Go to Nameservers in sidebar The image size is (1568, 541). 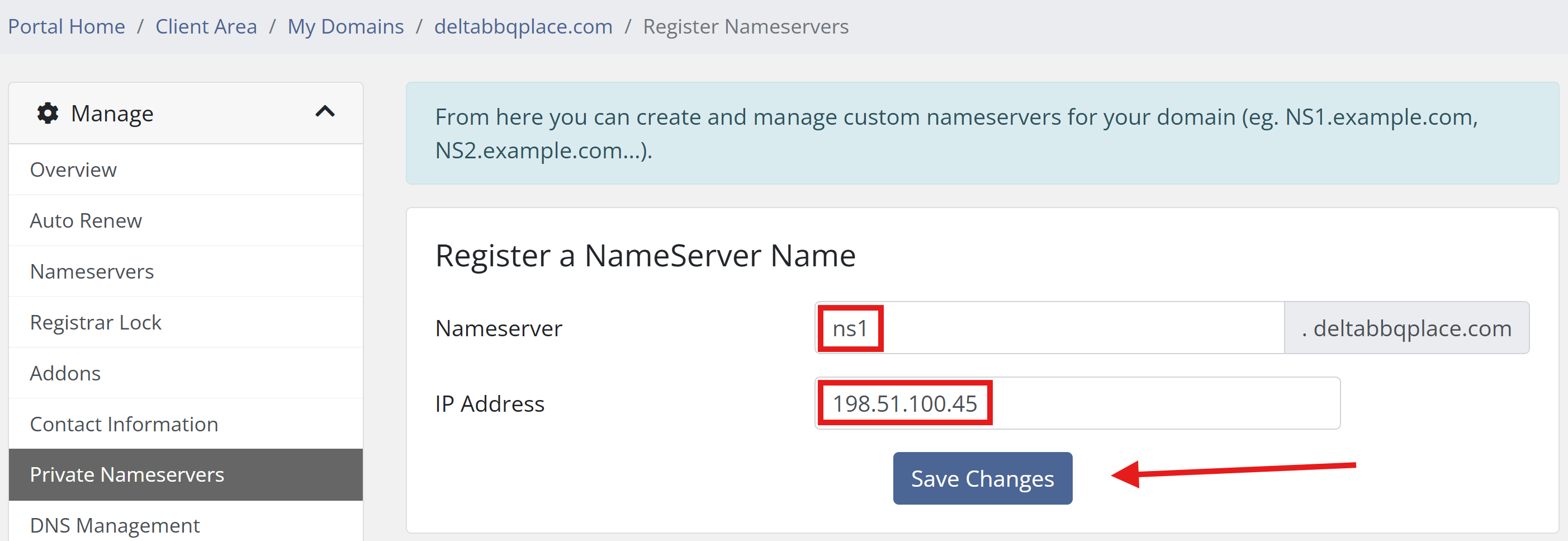pyautogui.click(x=92, y=271)
